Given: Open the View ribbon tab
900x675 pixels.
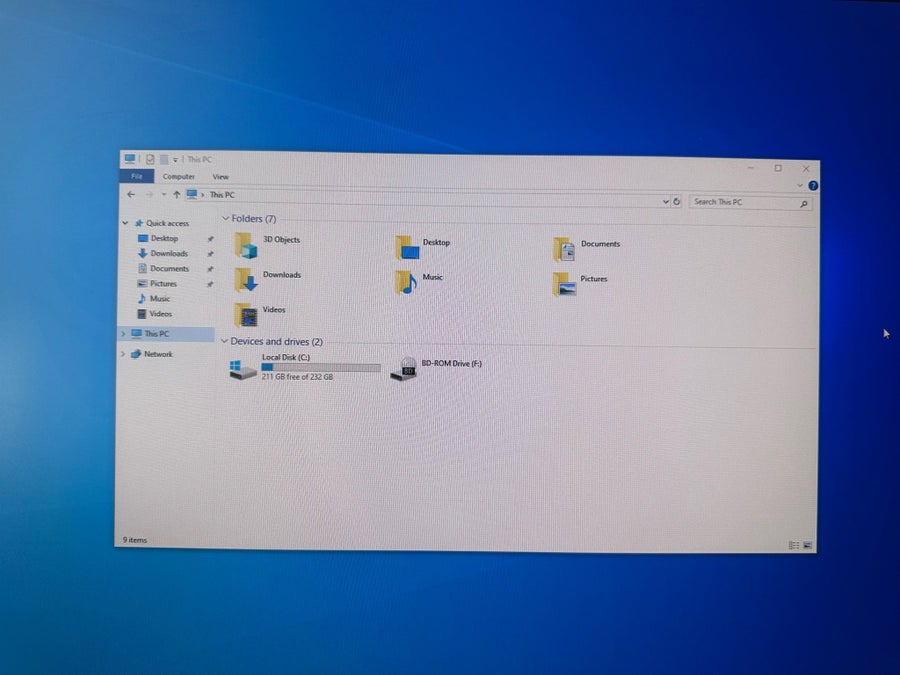Looking at the screenshot, I should point(220,177).
